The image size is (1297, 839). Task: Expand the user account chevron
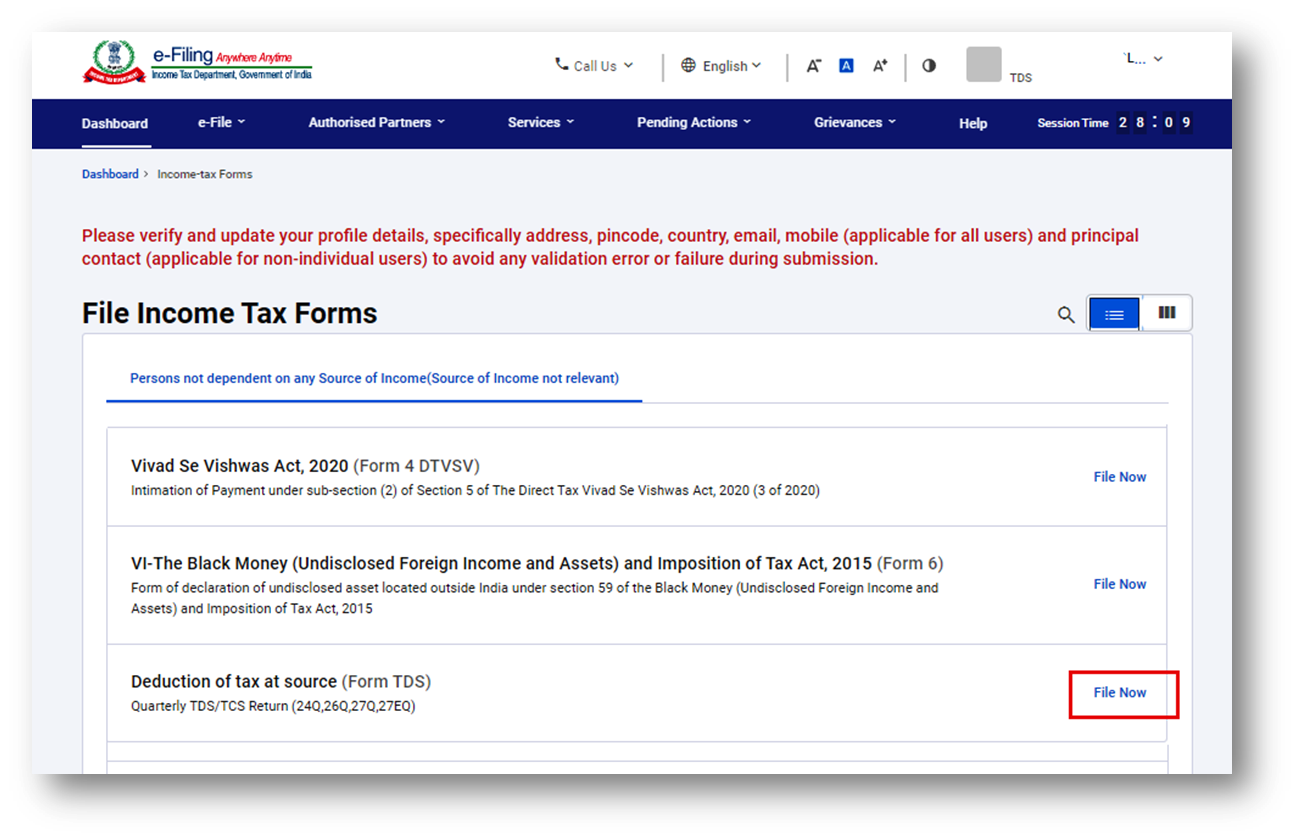tap(1157, 58)
